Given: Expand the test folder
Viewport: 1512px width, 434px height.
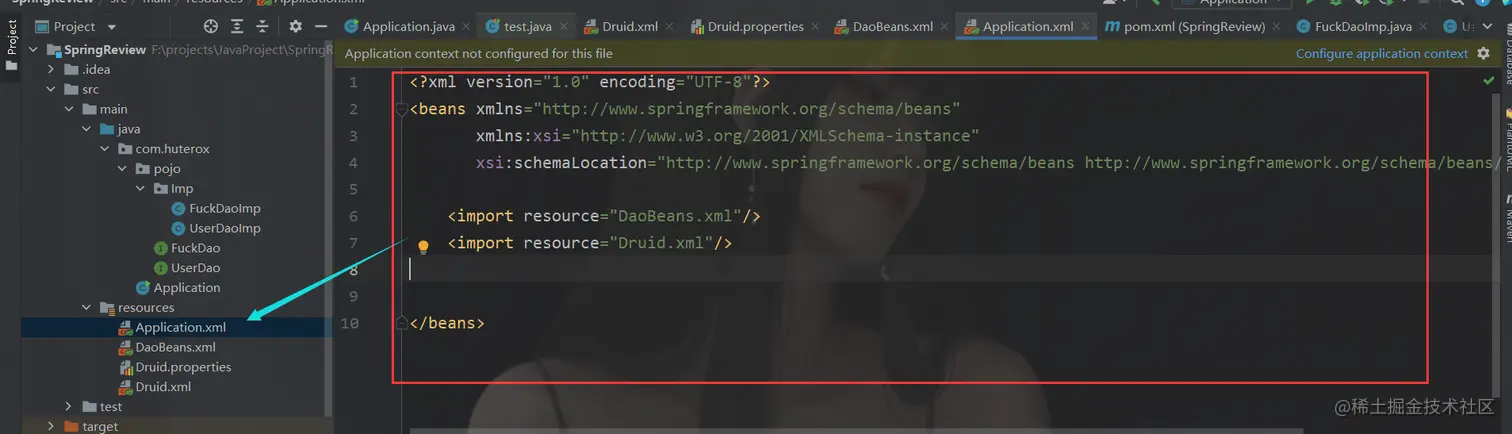Looking at the screenshot, I should pos(68,407).
